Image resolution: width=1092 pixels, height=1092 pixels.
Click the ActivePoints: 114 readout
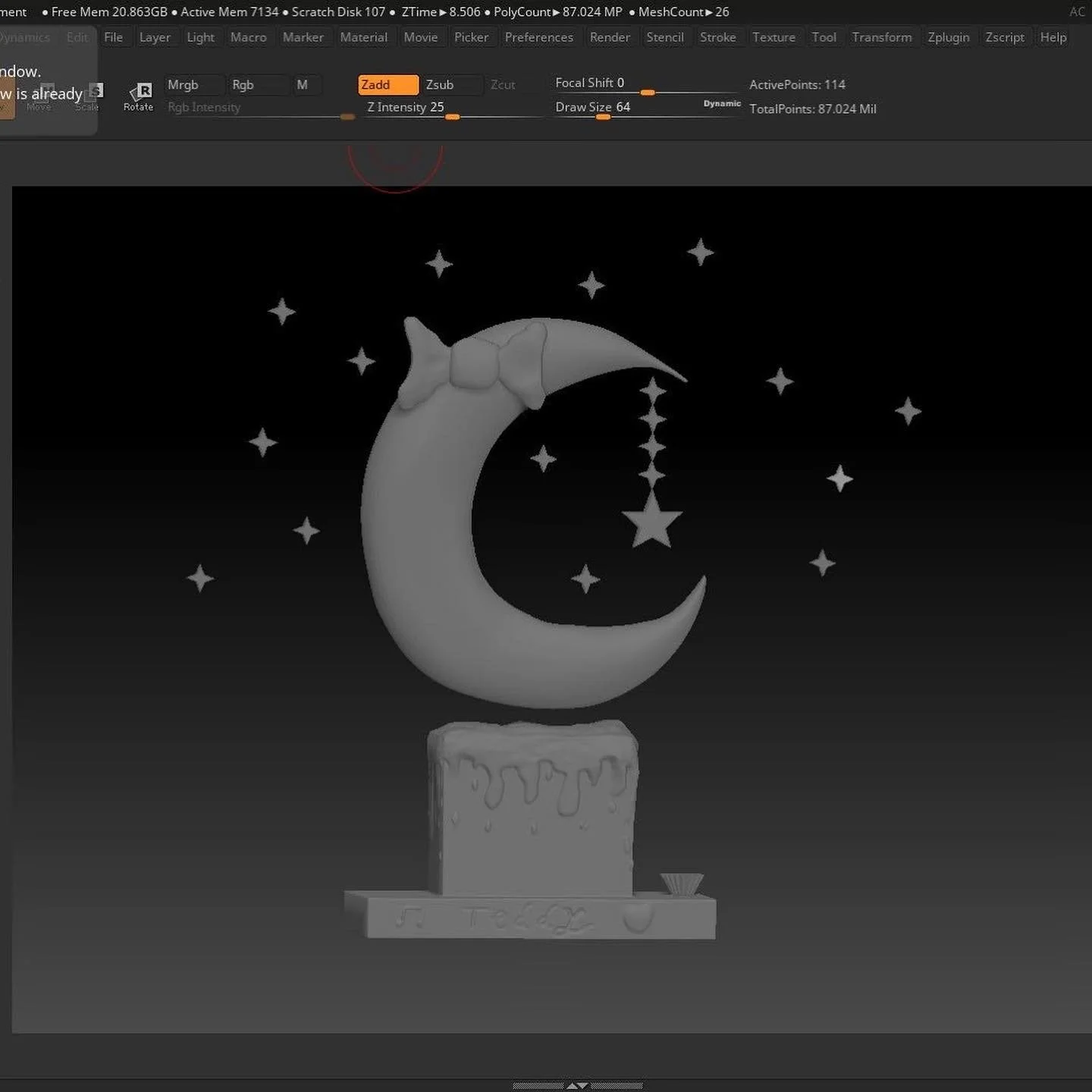pyautogui.click(x=797, y=85)
